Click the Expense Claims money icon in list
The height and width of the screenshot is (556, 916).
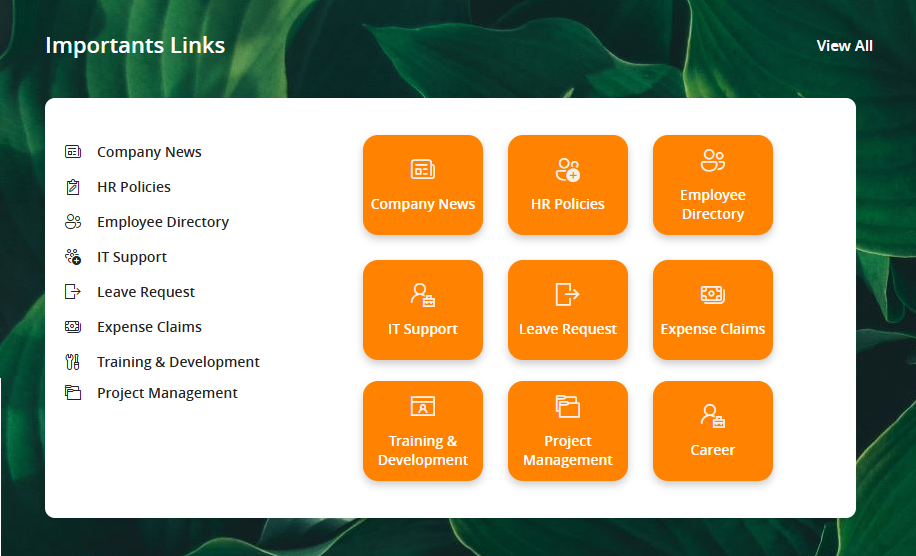tap(72, 327)
